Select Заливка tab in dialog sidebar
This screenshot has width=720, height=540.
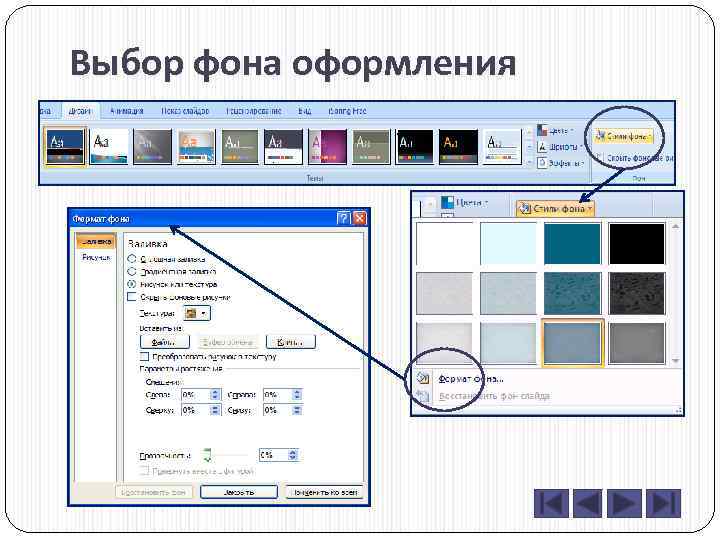[96, 241]
